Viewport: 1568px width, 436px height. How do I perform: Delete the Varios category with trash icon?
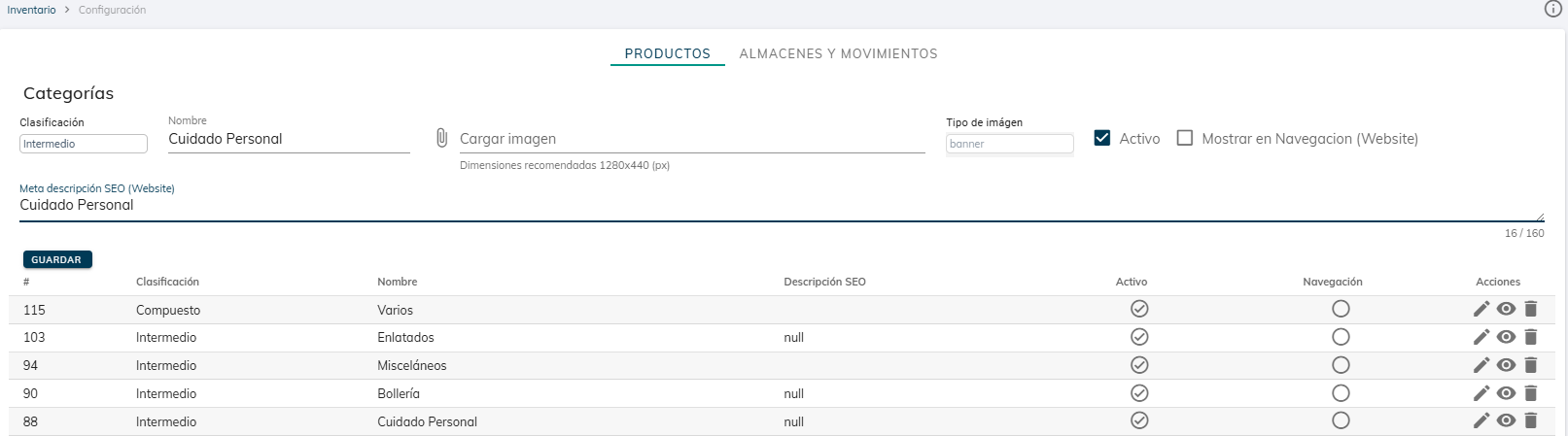[1531, 310]
